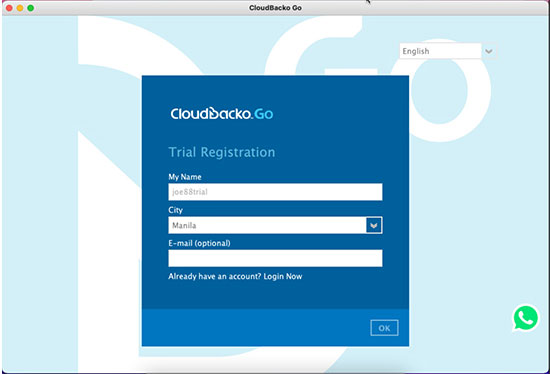Click the E-mail (optional) input field
The height and width of the screenshot is (374, 550).
(275, 258)
